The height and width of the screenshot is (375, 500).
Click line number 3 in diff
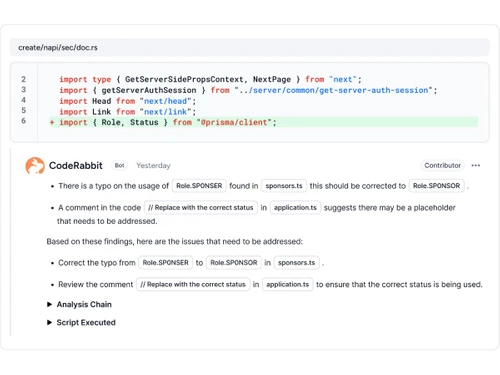coord(24,90)
